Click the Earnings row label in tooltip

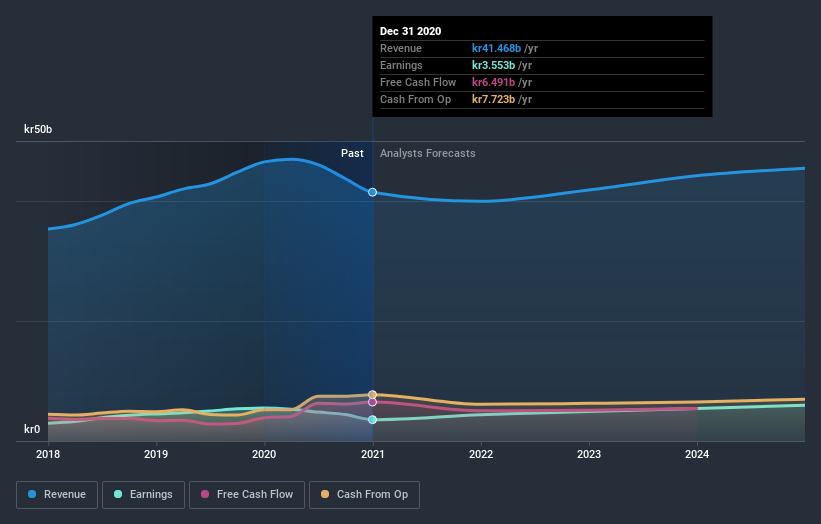pyautogui.click(x=401, y=65)
